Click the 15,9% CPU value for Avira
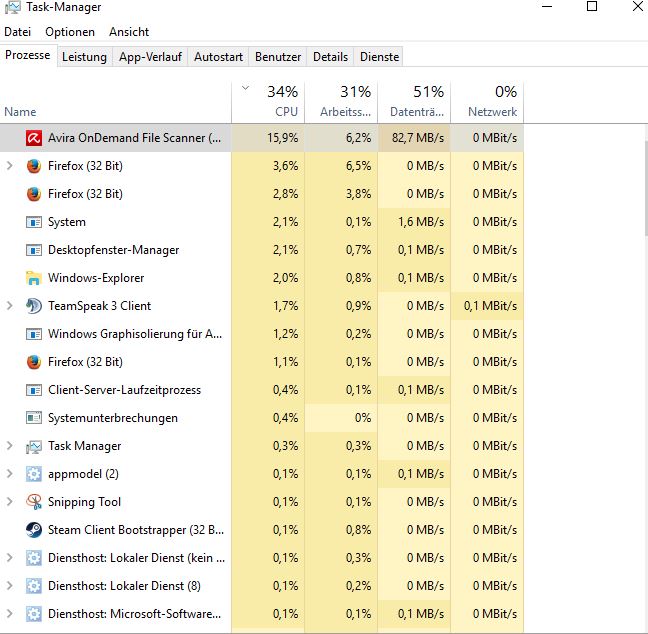 point(283,138)
